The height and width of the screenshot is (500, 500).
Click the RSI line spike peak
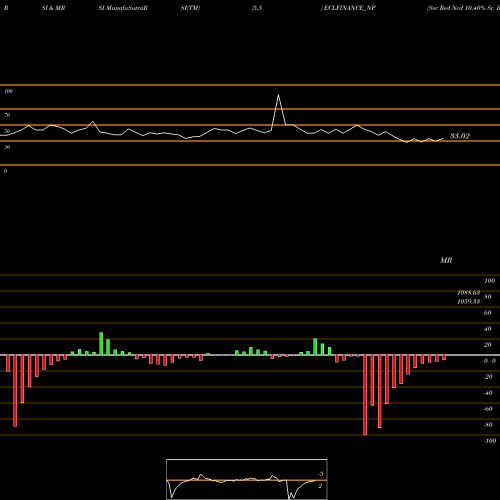pyautogui.click(x=278, y=95)
